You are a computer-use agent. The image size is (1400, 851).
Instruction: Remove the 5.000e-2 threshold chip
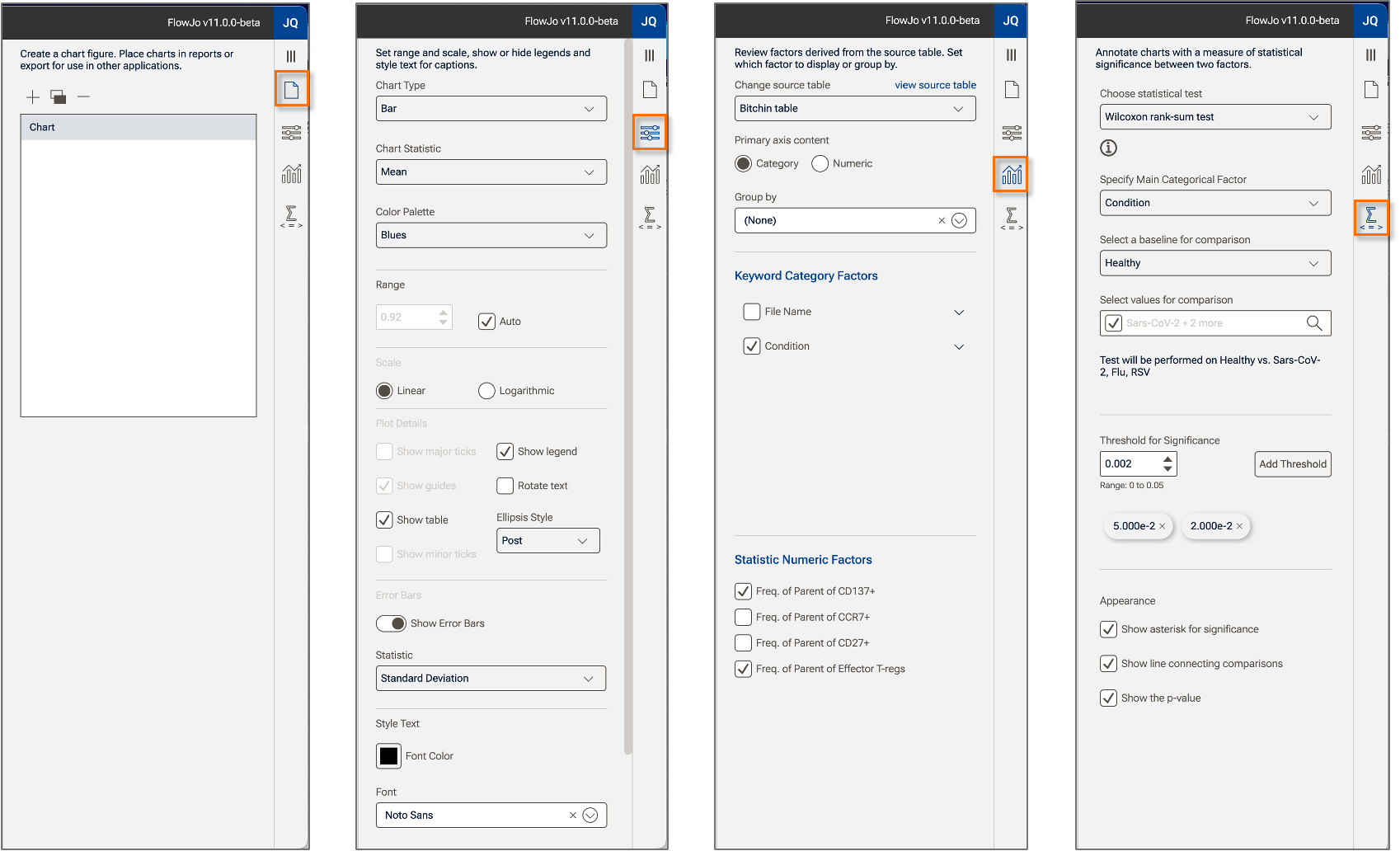pyautogui.click(x=1163, y=526)
